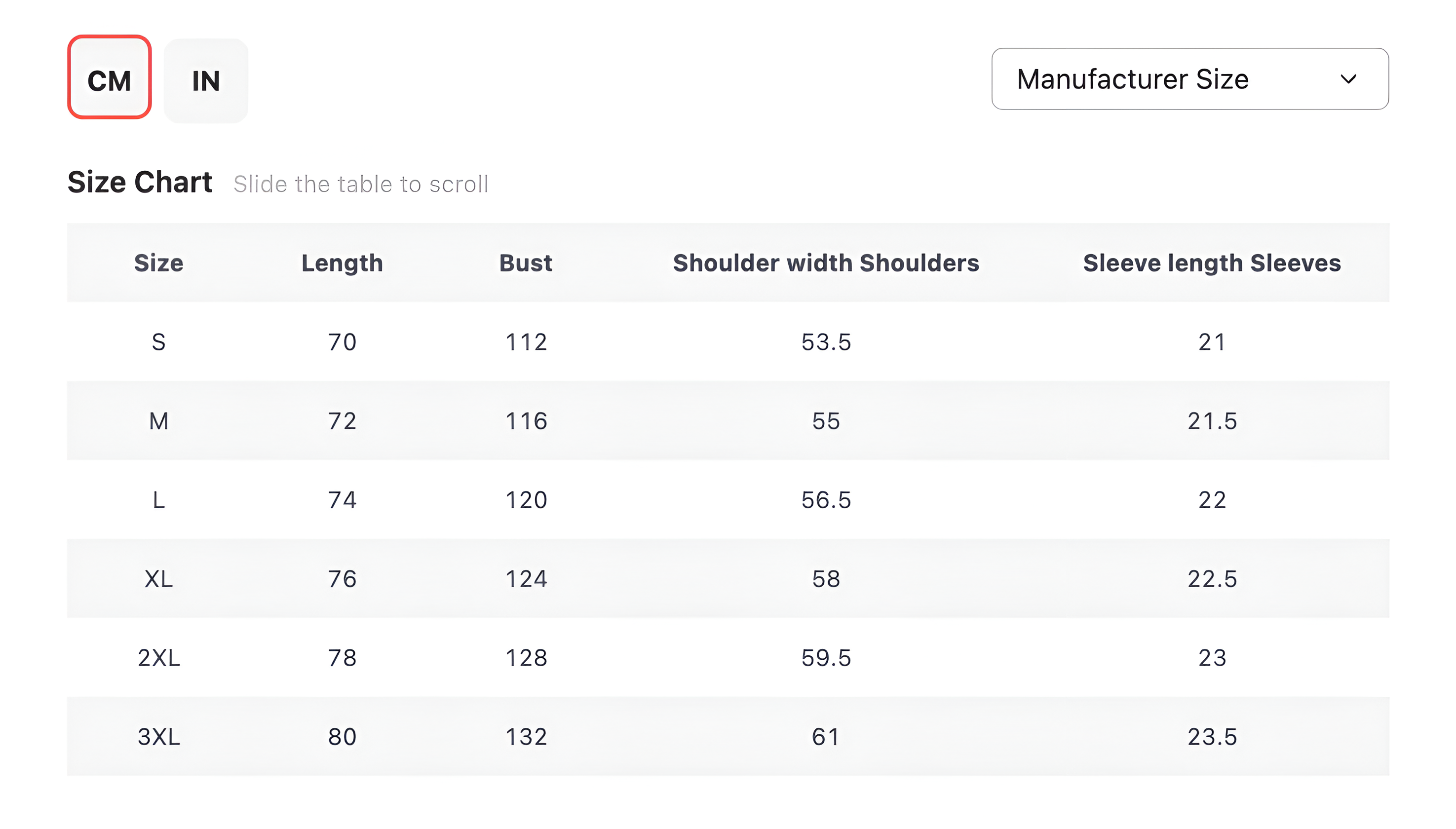Click the Size column header
This screenshot has height=829, width=1456.
point(158,263)
